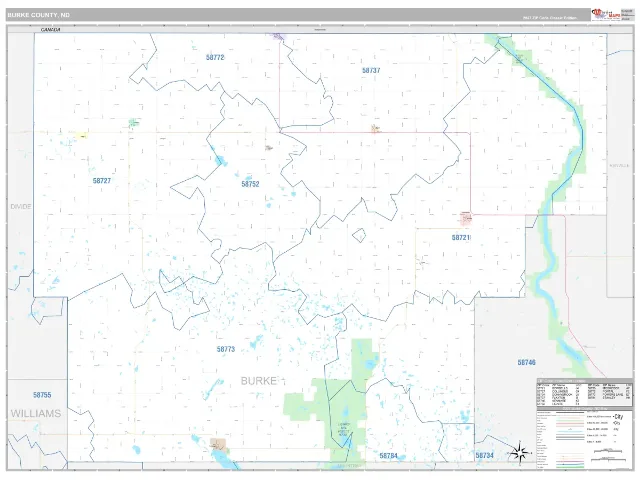Click the WILLIAMS county label
640x480 pixels.
pos(36,413)
